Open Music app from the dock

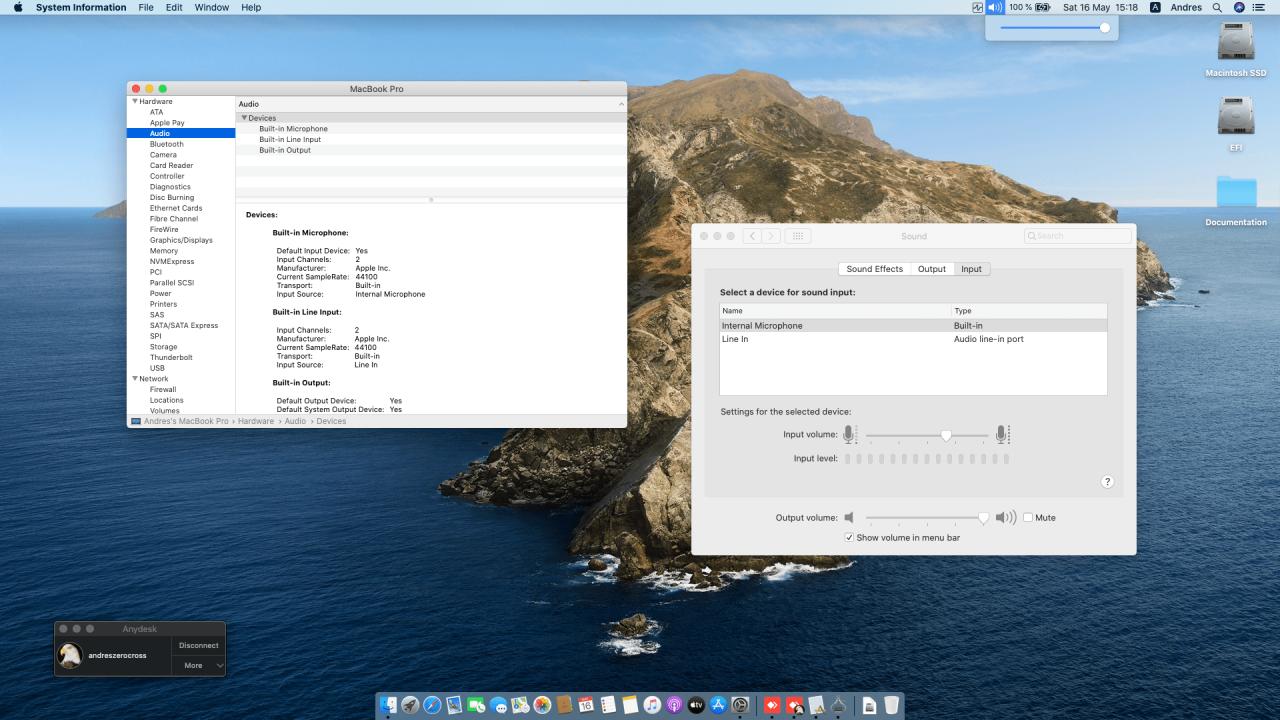652,705
